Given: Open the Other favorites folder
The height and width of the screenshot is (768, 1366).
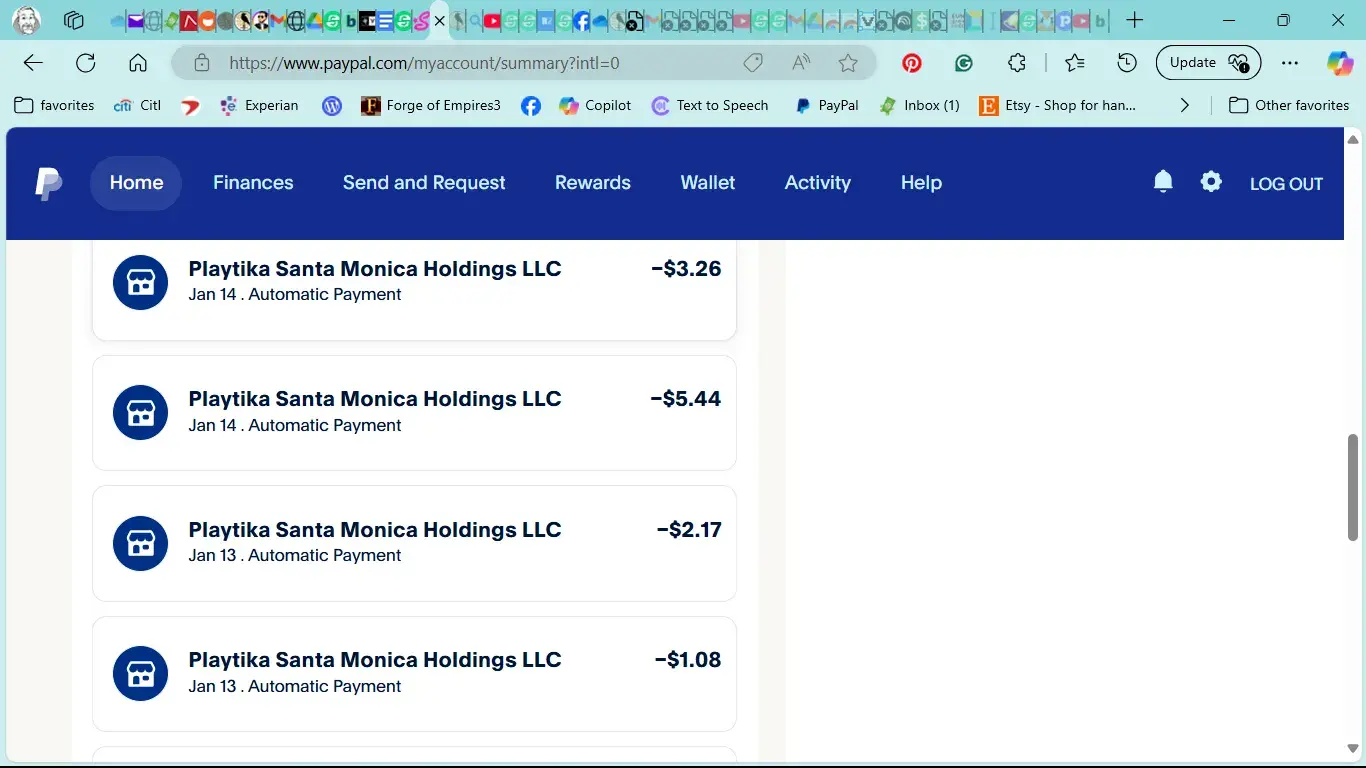Looking at the screenshot, I should point(1289,105).
